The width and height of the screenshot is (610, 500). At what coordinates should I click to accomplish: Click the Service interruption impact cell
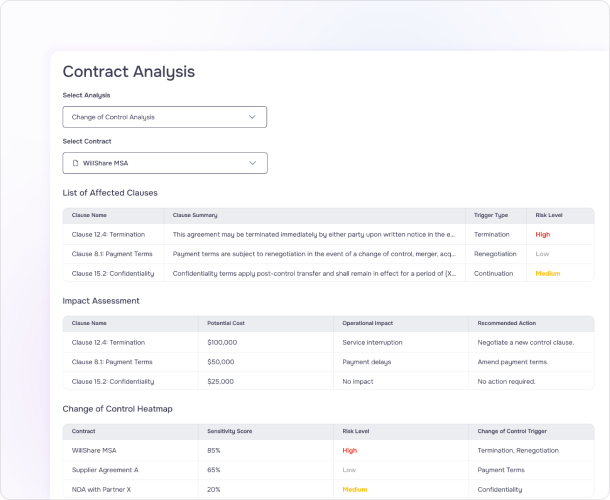tap(372, 342)
